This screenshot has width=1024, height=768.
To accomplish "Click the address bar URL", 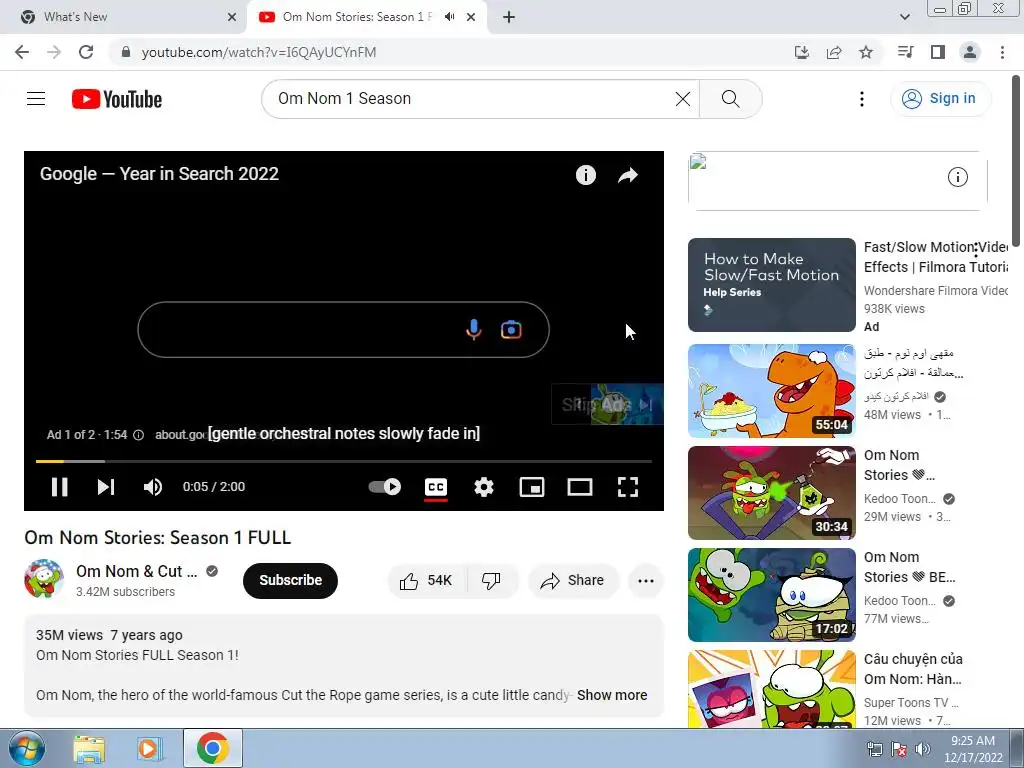I will [259, 52].
